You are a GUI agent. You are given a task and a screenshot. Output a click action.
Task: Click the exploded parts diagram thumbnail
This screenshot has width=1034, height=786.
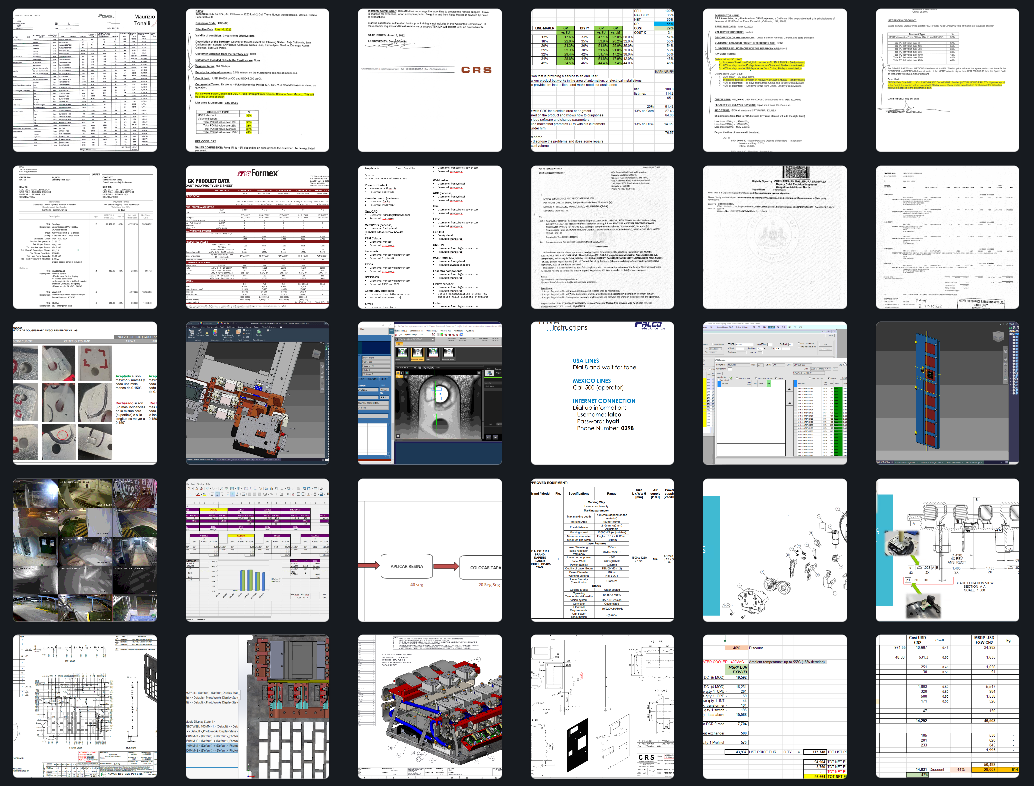(x=775, y=550)
